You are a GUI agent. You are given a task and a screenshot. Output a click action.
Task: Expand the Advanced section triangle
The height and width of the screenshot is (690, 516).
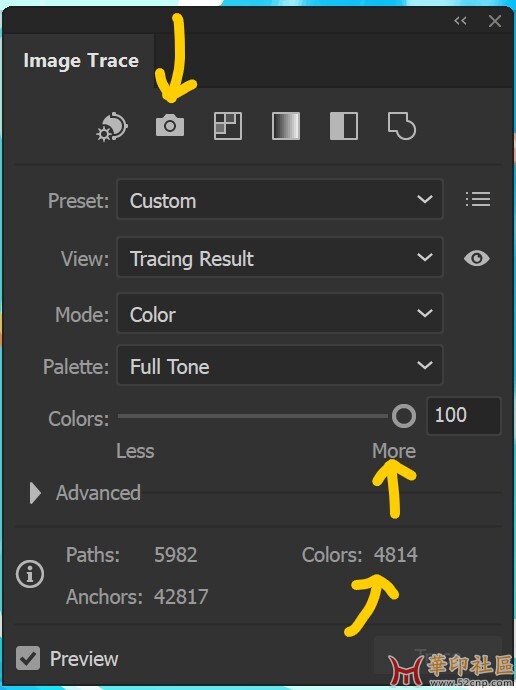tap(35, 493)
